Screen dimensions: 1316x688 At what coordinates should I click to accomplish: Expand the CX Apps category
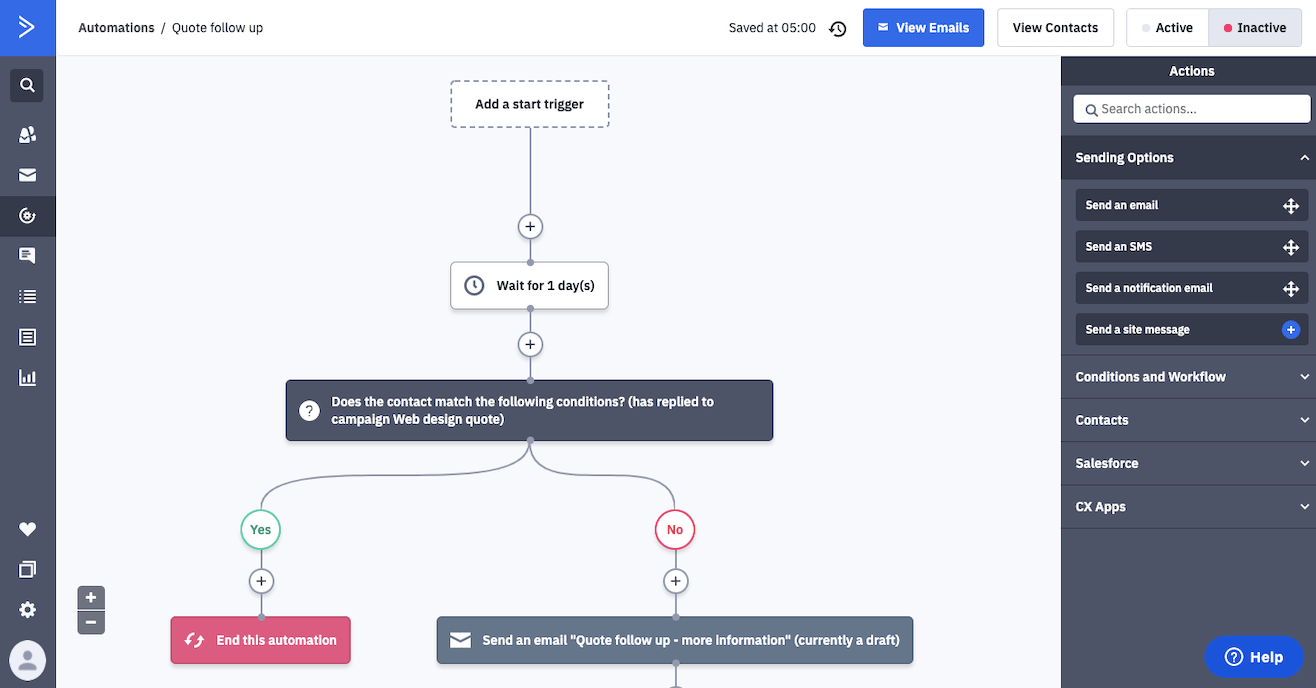(1303, 507)
